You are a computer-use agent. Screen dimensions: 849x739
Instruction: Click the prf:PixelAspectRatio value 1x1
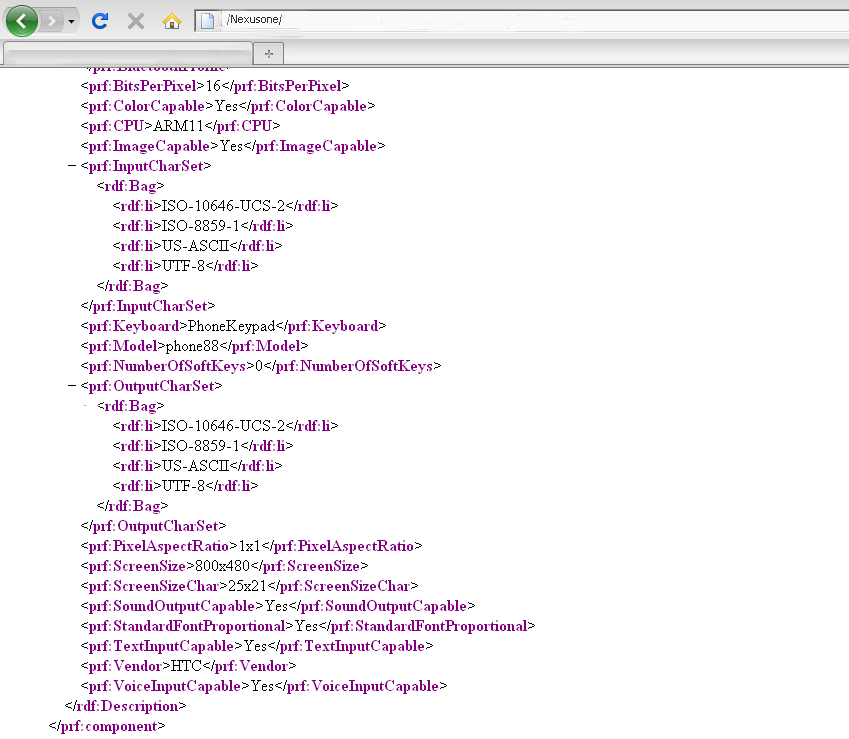click(x=249, y=546)
